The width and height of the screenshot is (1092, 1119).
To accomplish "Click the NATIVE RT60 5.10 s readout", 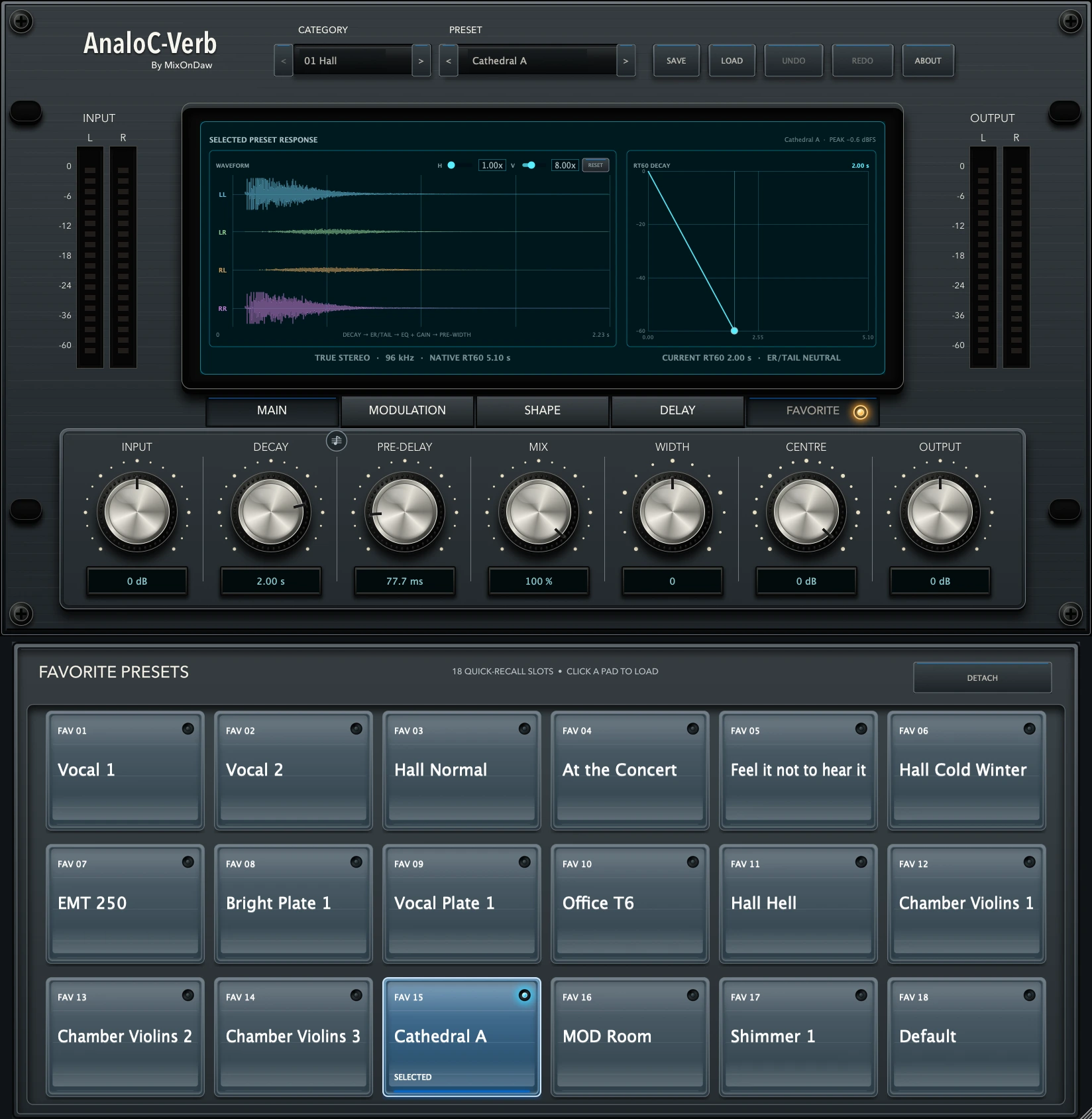I will pyautogui.click(x=470, y=358).
